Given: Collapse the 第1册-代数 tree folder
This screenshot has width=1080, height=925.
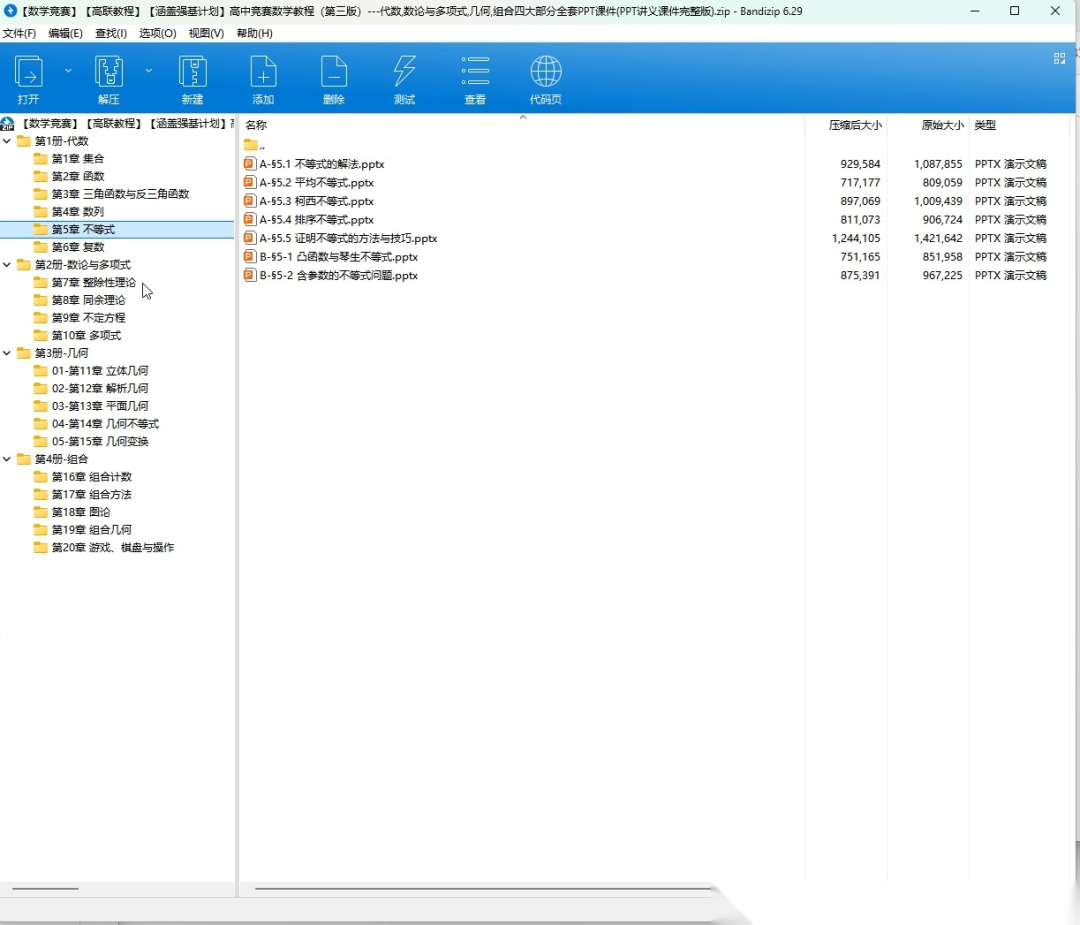Looking at the screenshot, I should (x=8, y=141).
